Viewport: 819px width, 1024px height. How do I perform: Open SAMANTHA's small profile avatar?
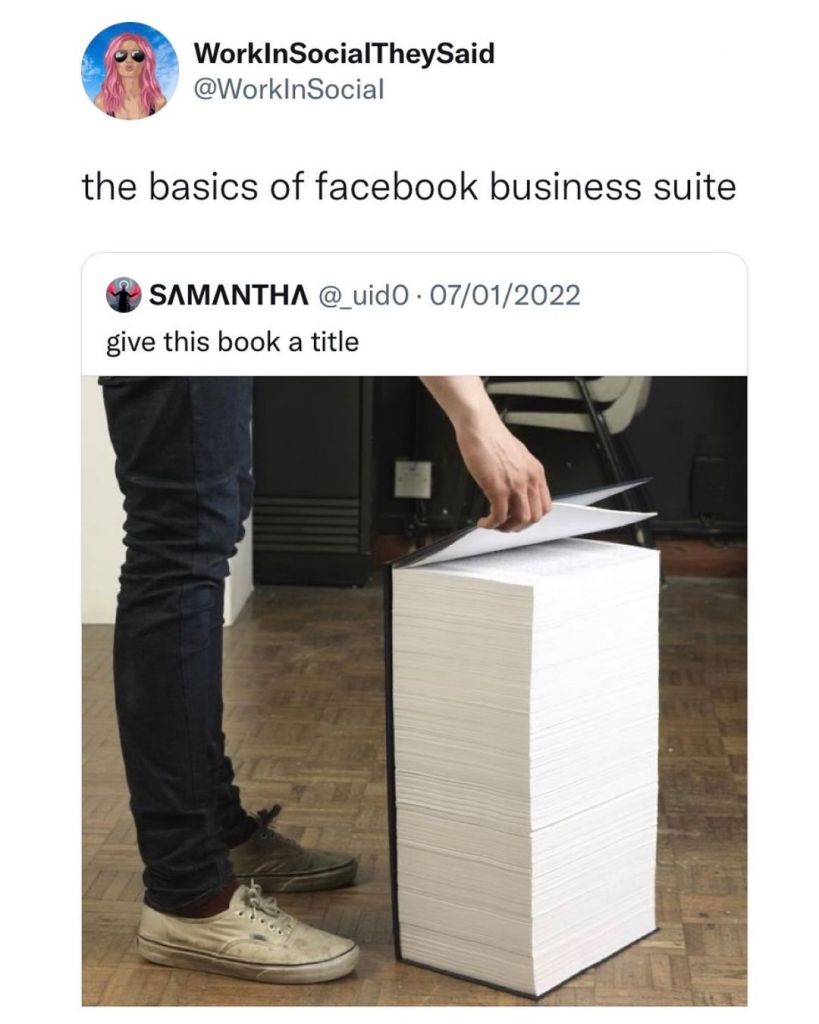124,295
